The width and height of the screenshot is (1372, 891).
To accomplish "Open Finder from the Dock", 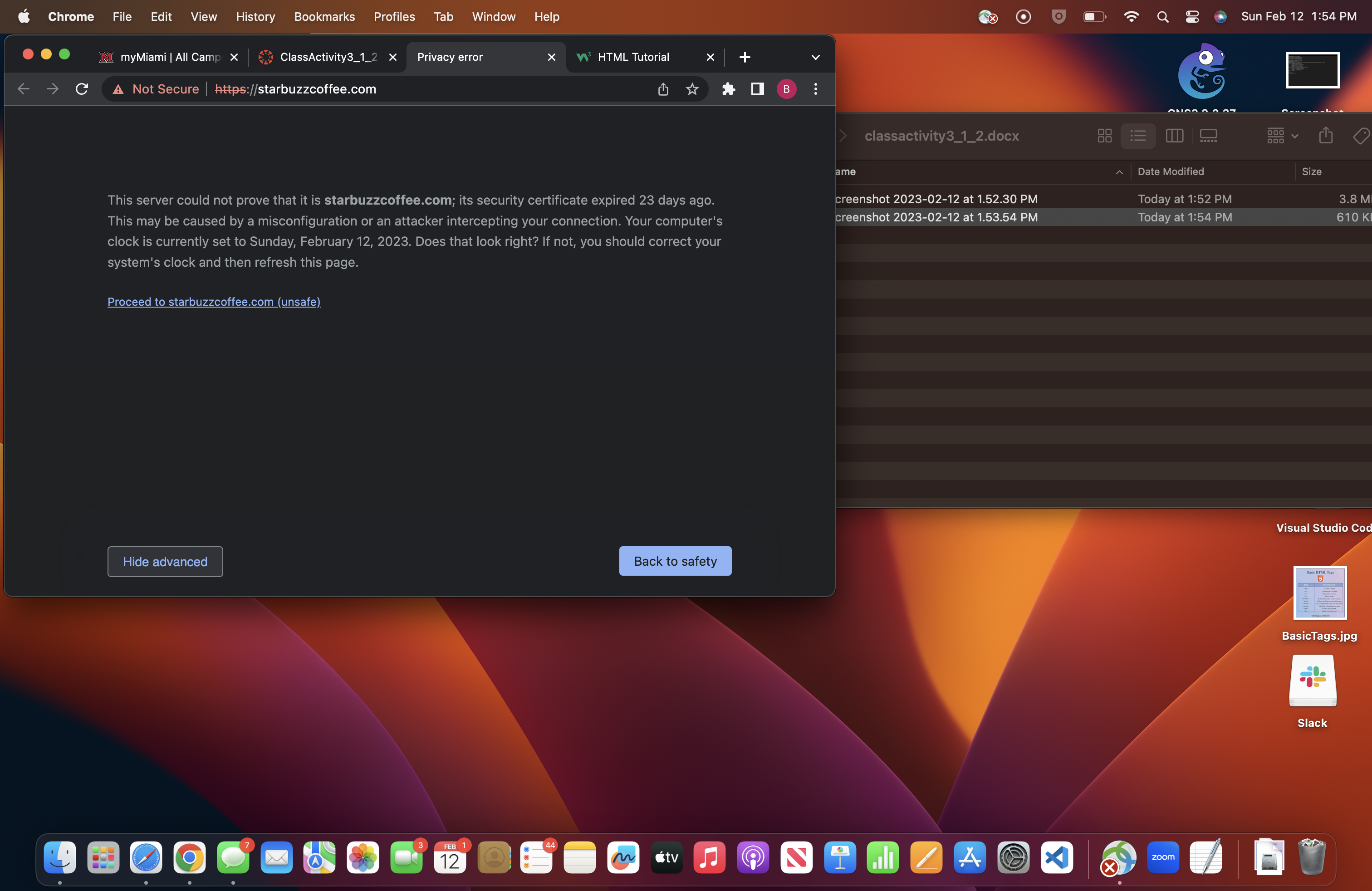I will pos(59,857).
